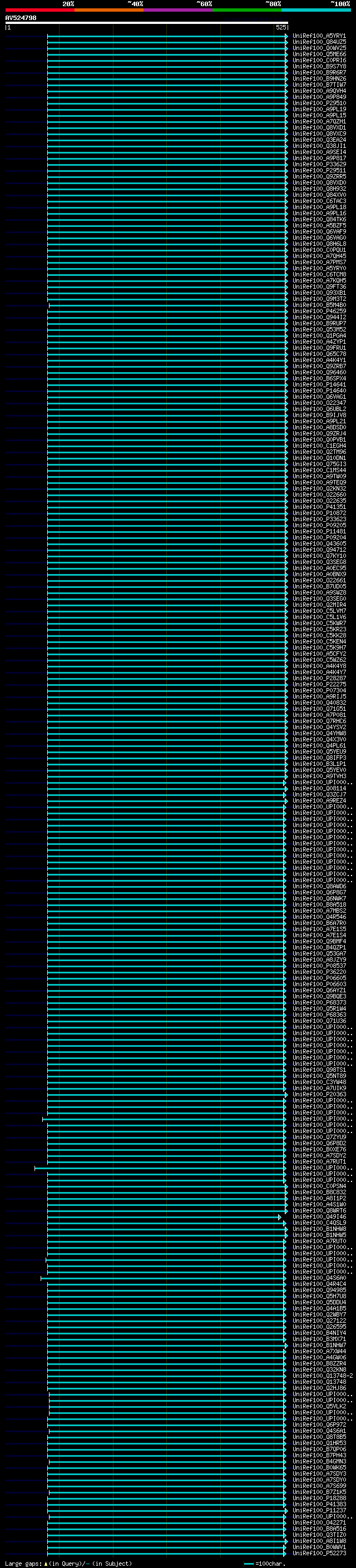Image resolution: width=356 pixels, height=1568 pixels.
Task: Select hit UniRef100_Q5YEV0
Action: (319, 769)
